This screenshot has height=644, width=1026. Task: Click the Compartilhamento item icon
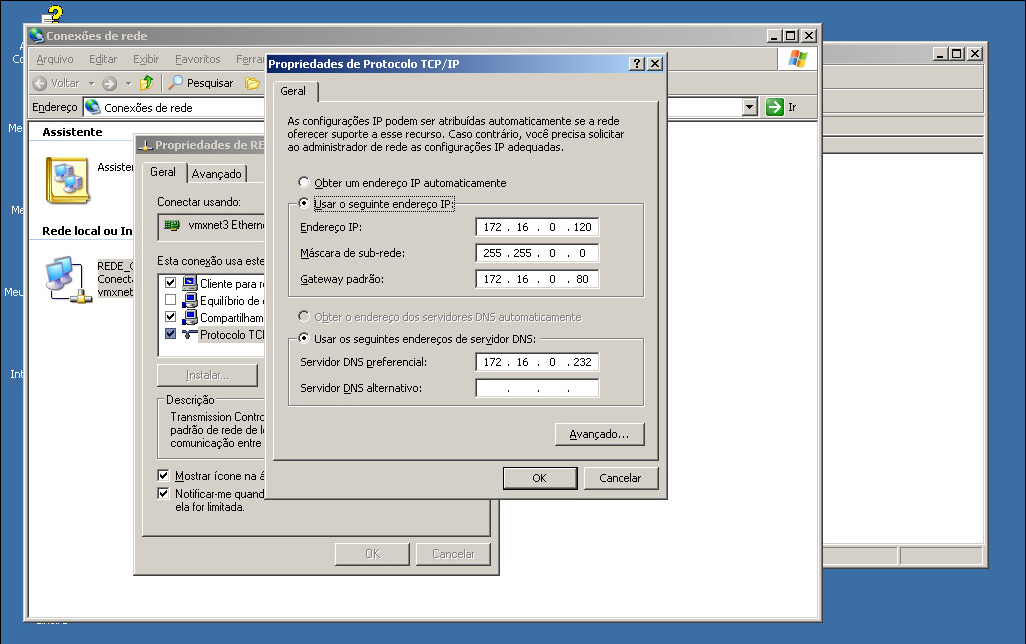[189, 317]
